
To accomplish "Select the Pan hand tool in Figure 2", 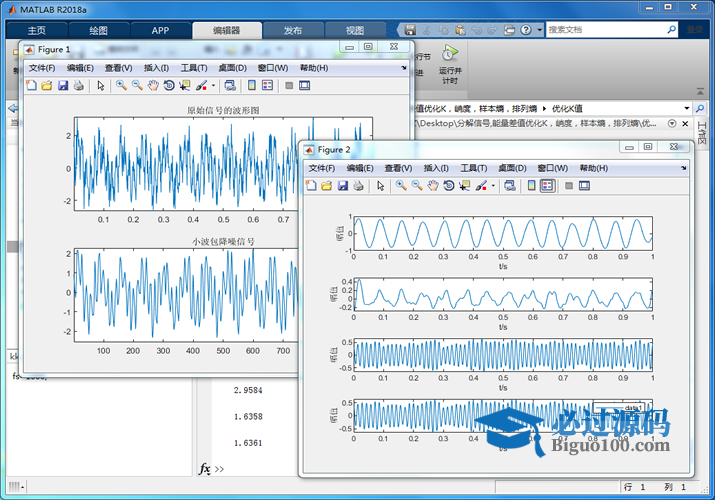I will point(433,186).
